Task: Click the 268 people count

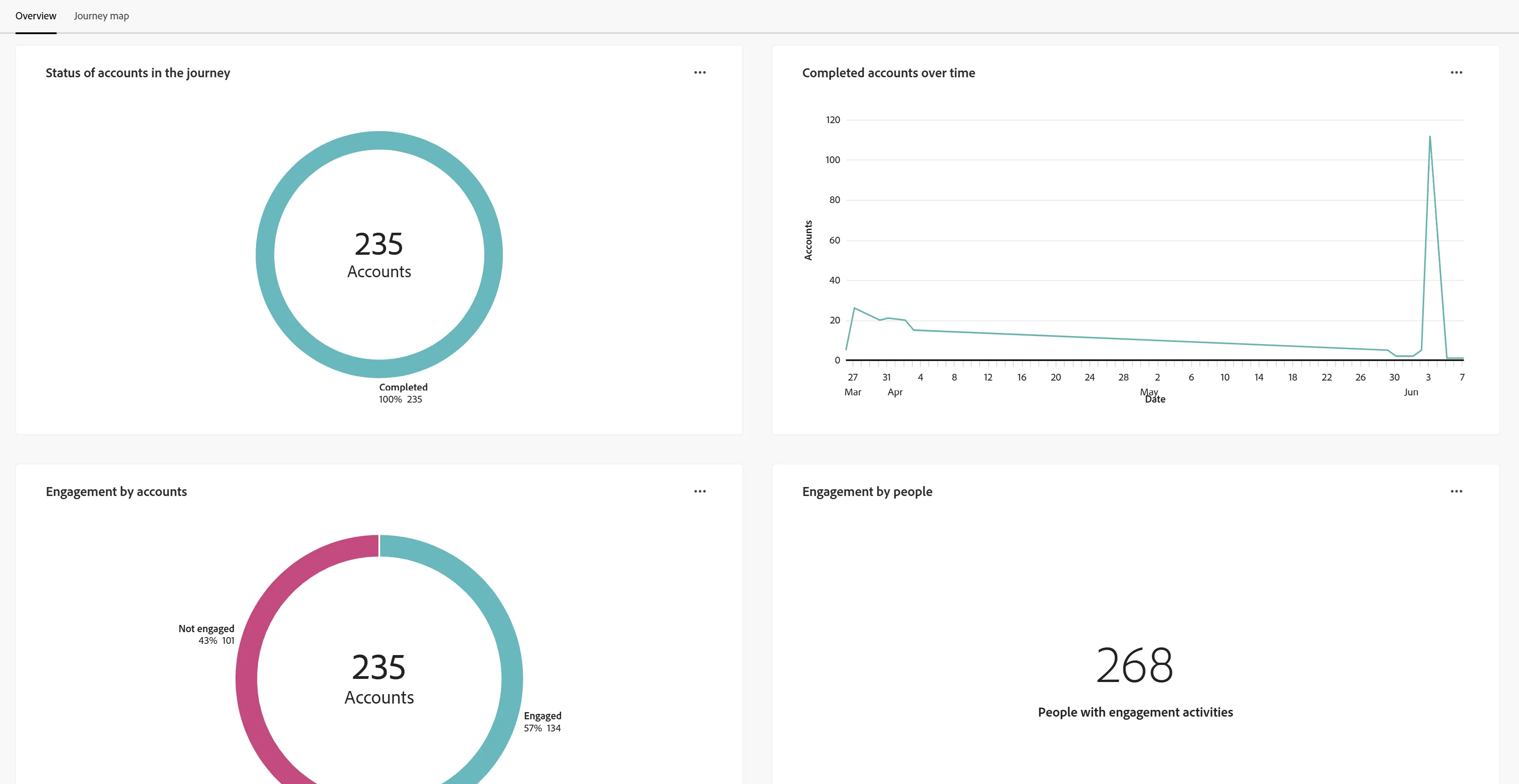Action: coord(1135,665)
